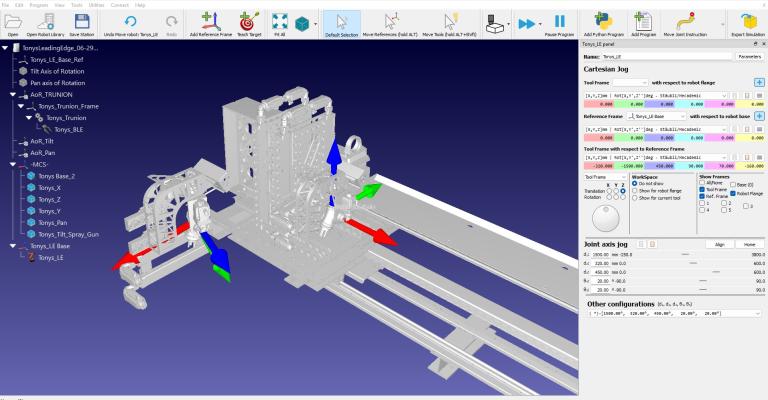
Task: Click the Fit All view icon
Action: click(280, 22)
